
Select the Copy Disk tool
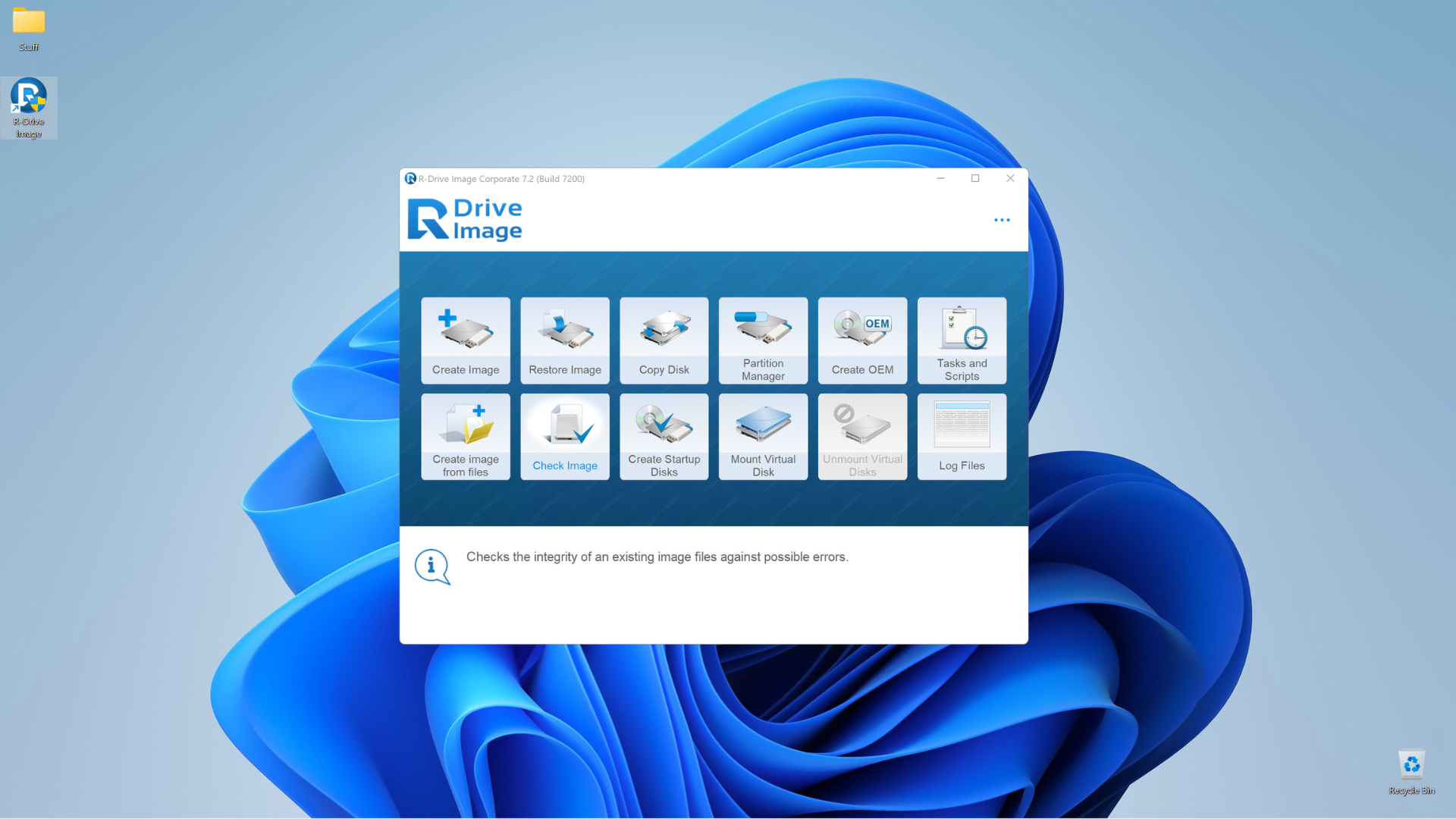(664, 340)
